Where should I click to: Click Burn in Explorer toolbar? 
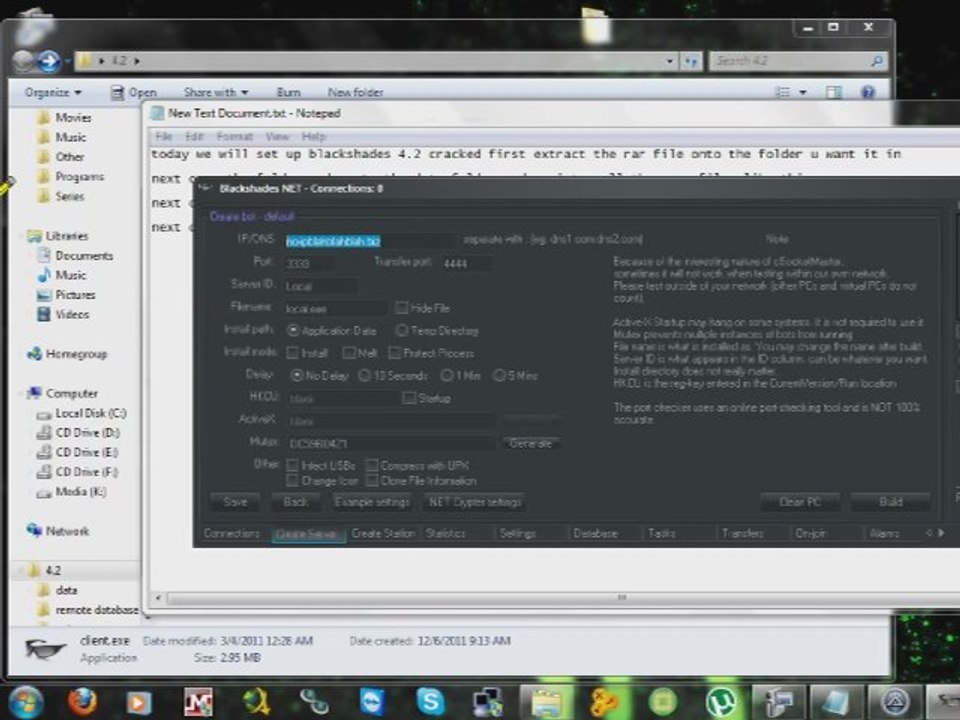(x=288, y=92)
